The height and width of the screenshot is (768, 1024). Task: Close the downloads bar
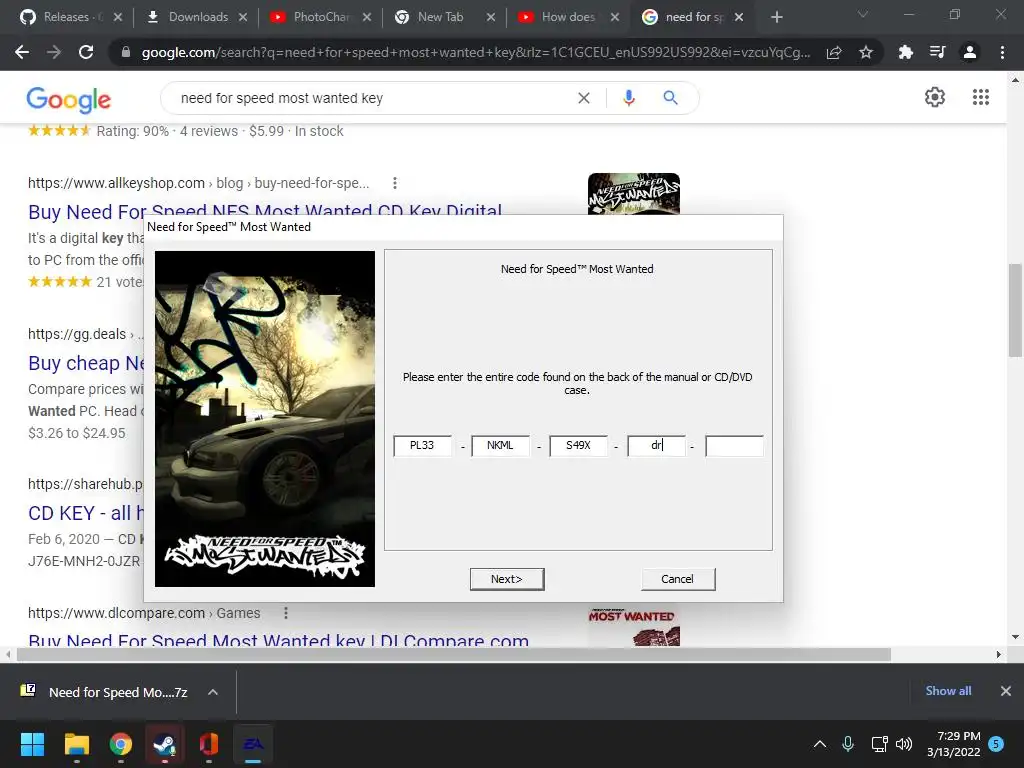1006,691
